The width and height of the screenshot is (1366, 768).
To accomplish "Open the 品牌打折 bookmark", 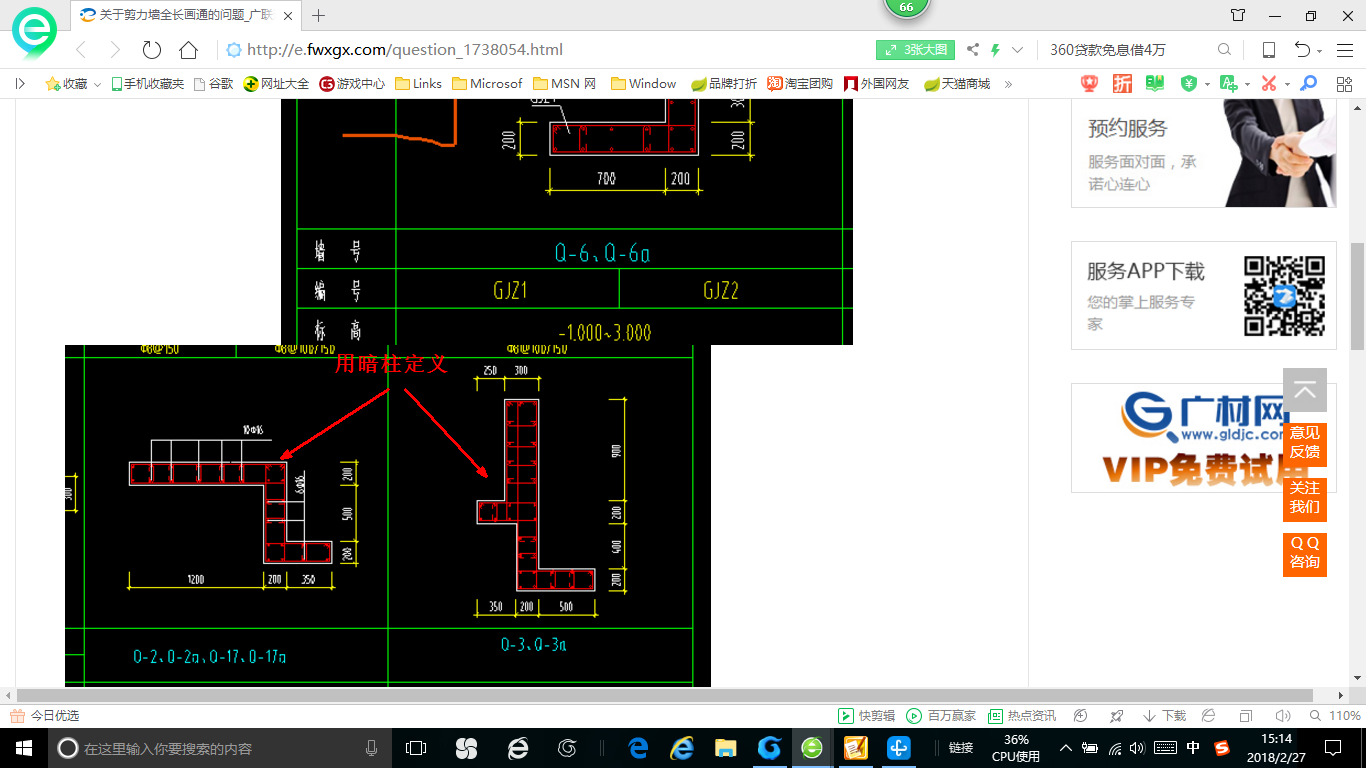I will click(724, 84).
